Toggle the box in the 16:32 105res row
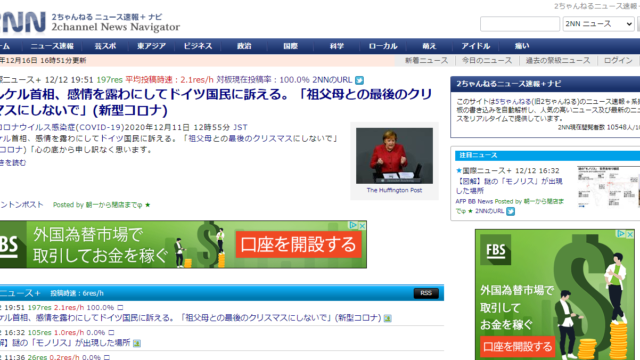This screenshot has width=640, height=360. (111, 333)
